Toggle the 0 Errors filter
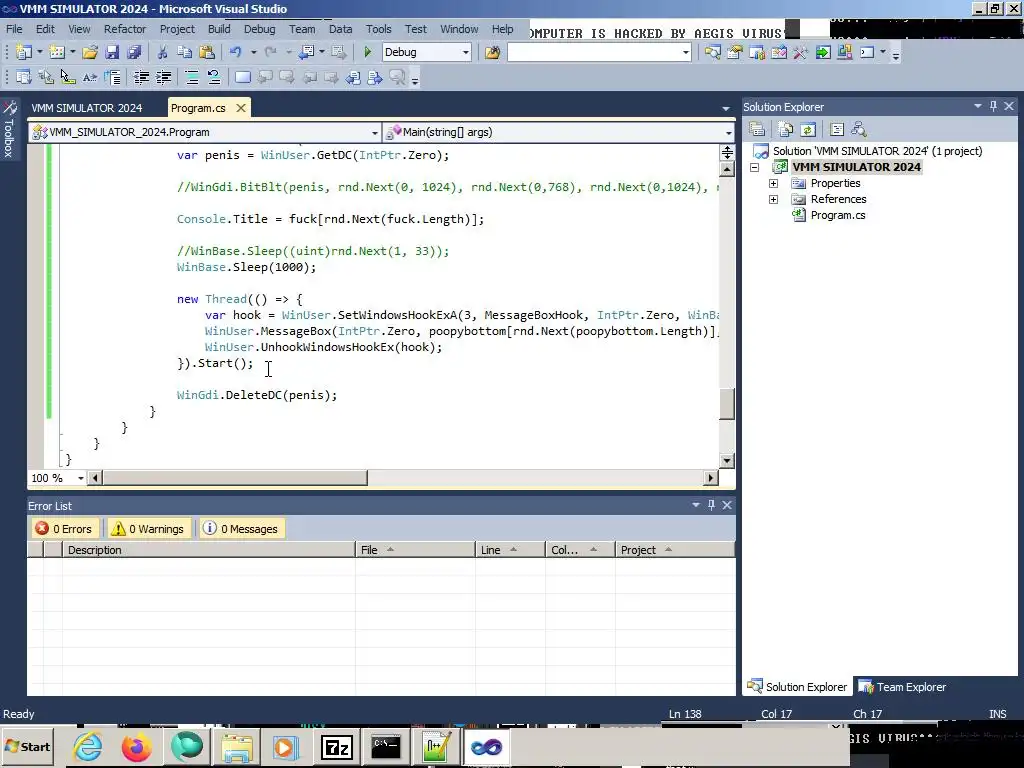Image resolution: width=1024 pixels, height=768 pixels. 64,529
